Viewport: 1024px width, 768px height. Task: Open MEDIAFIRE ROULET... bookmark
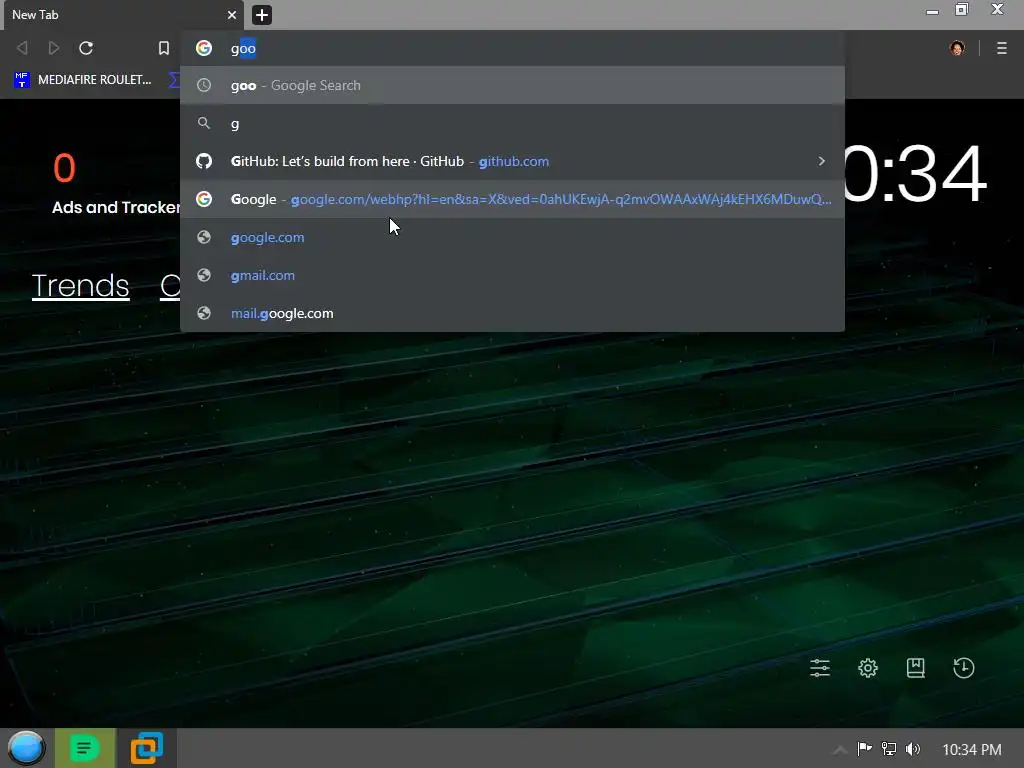[x=82, y=80]
